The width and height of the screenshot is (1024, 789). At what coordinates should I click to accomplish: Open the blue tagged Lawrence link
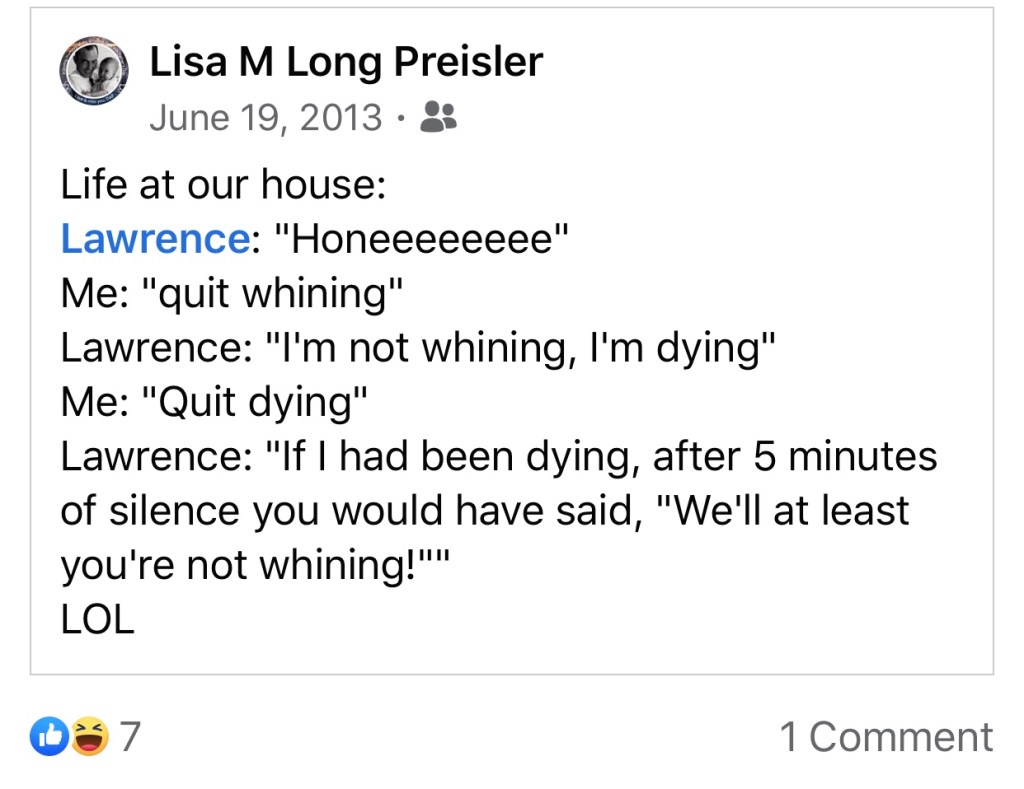154,239
